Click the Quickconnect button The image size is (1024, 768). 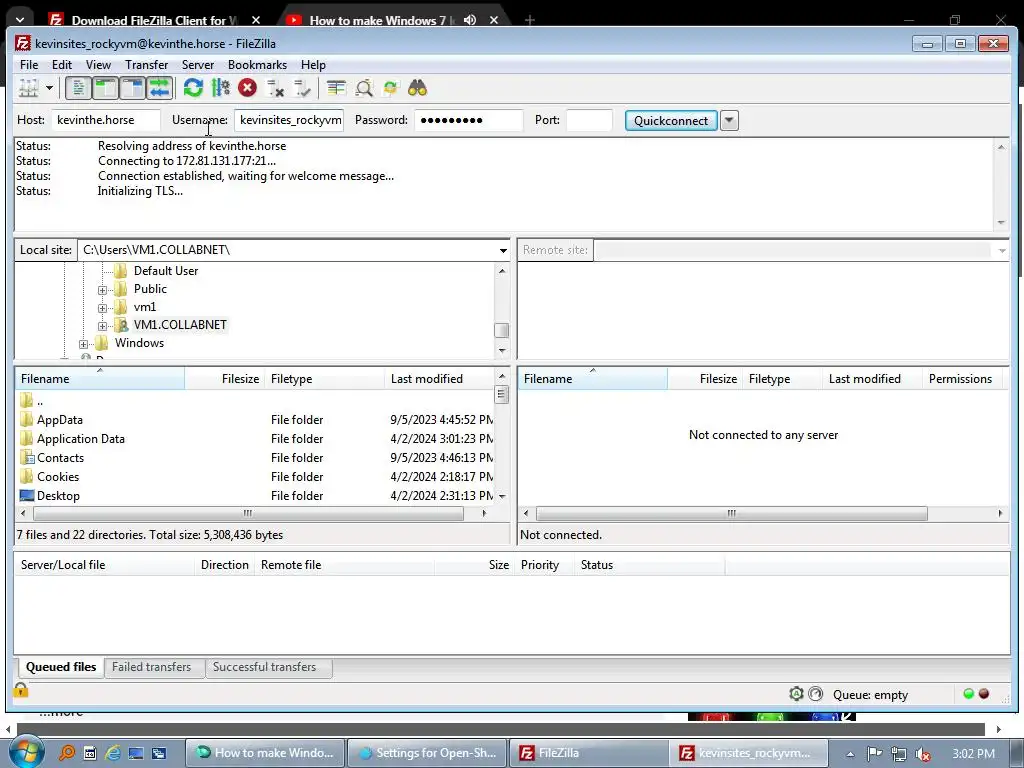pyautogui.click(x=671, y=121)
